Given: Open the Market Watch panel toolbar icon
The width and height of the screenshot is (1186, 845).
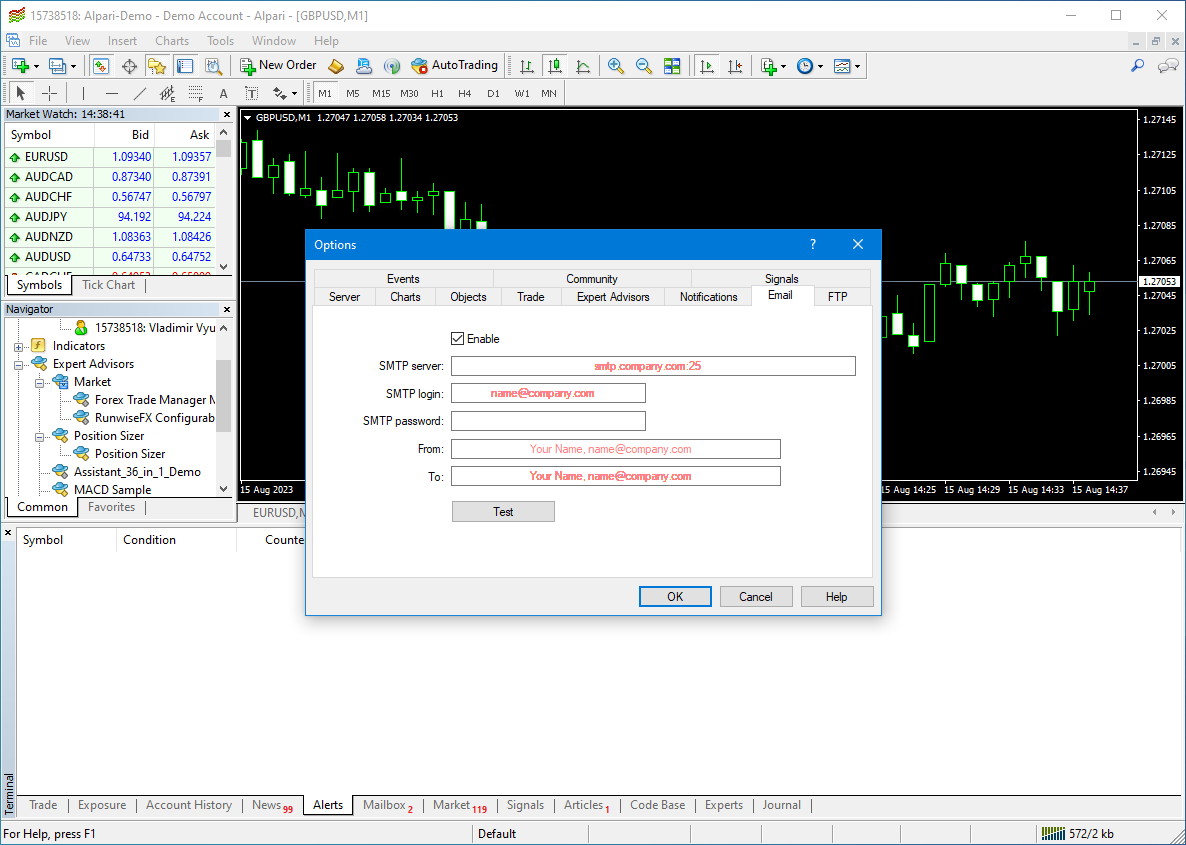Looking at the screenshot, I should pos(101,66).
